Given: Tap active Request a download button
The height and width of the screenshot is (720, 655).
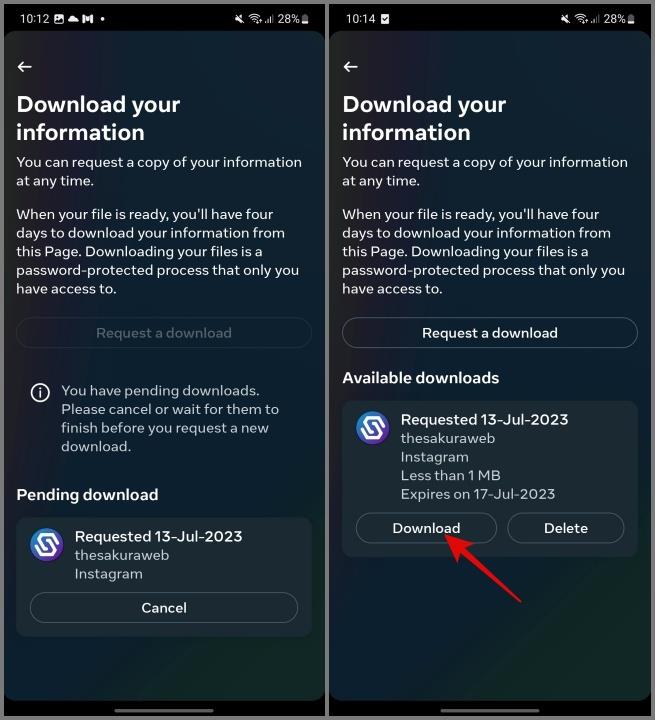Looking at the screenshot, I should pyautogui.click(x=490, y=332).
